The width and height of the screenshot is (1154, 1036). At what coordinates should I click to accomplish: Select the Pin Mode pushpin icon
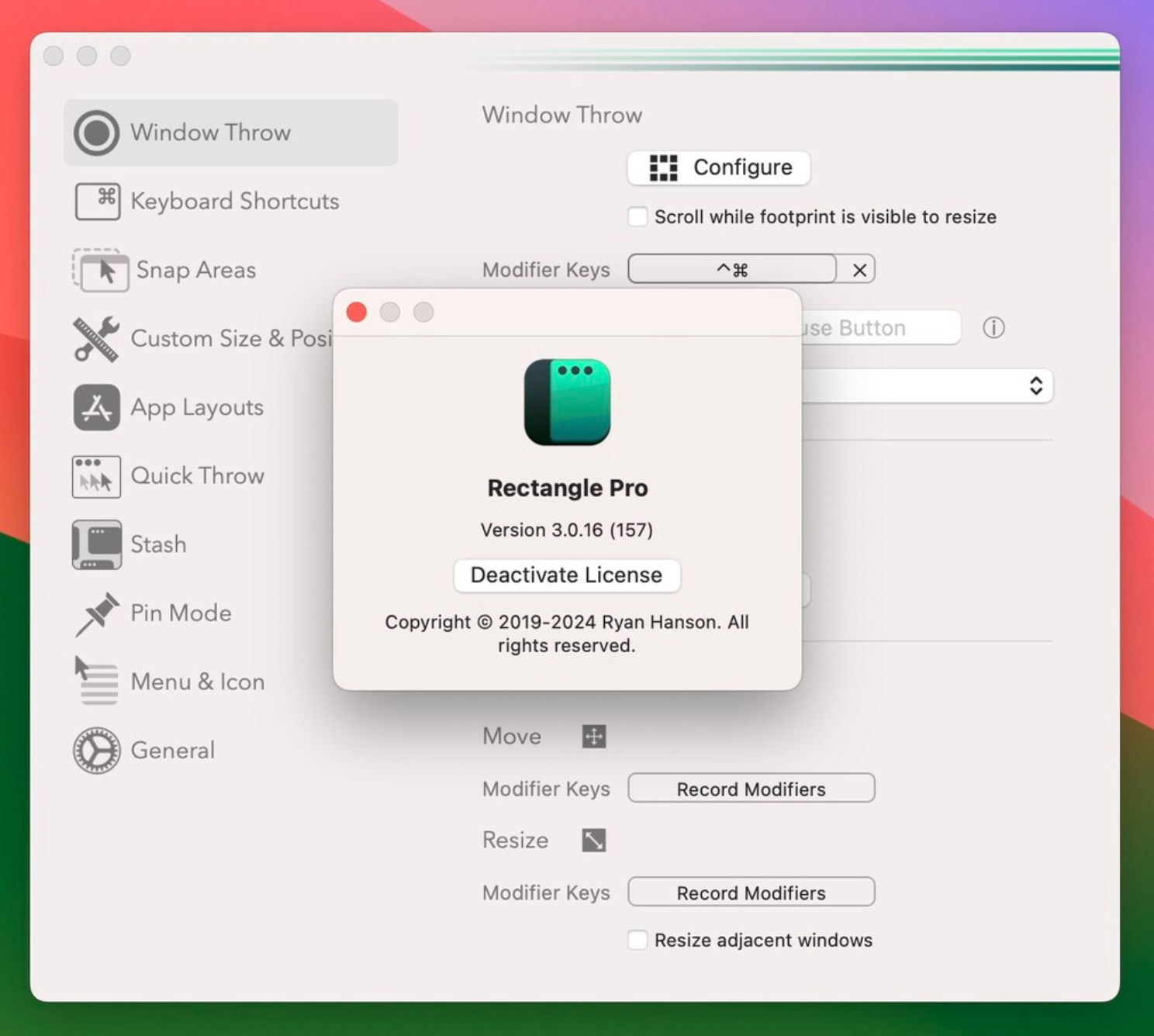tap(97, 614)
